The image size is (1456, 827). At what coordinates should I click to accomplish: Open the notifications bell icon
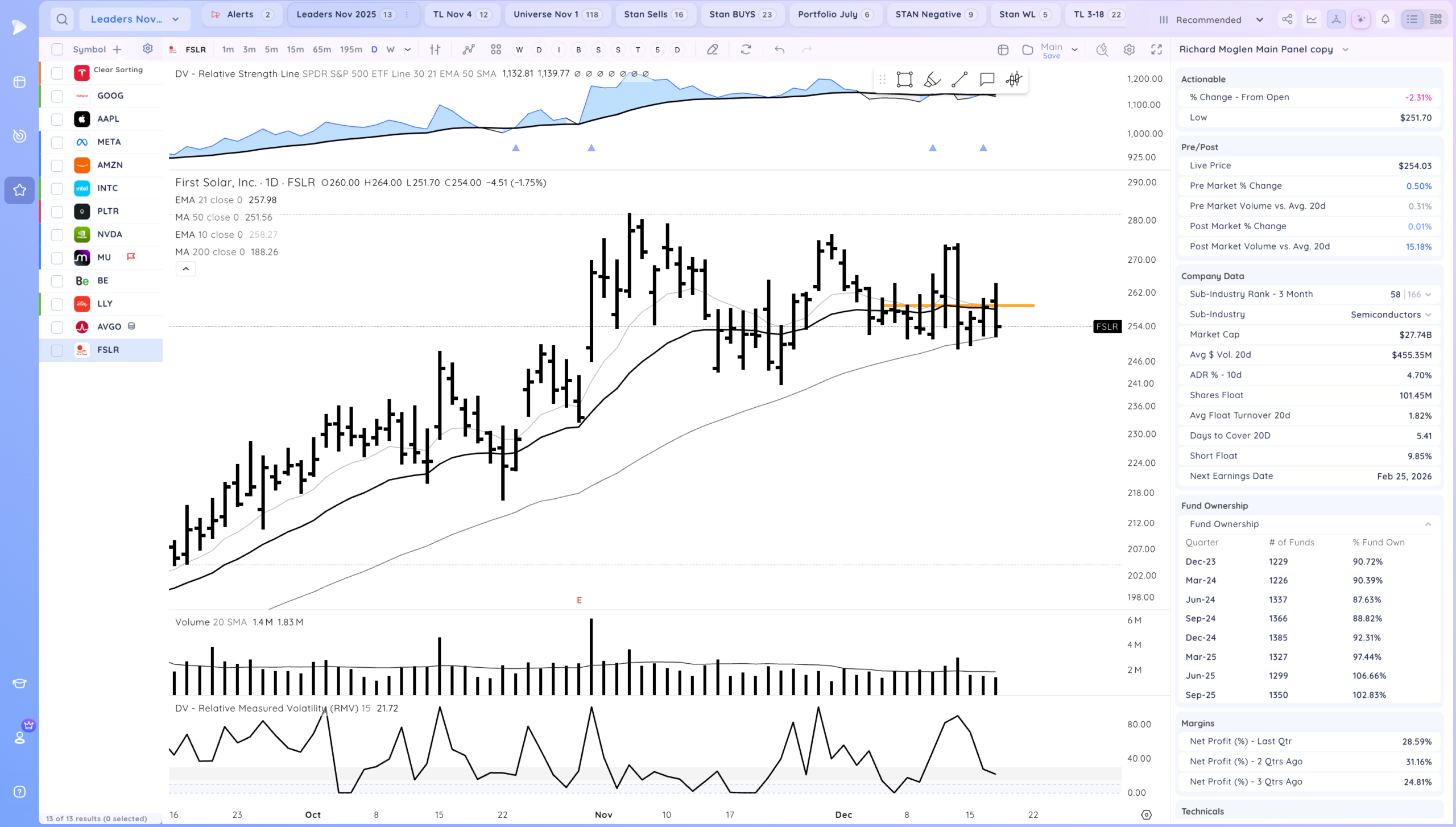tap(1385, 19)
